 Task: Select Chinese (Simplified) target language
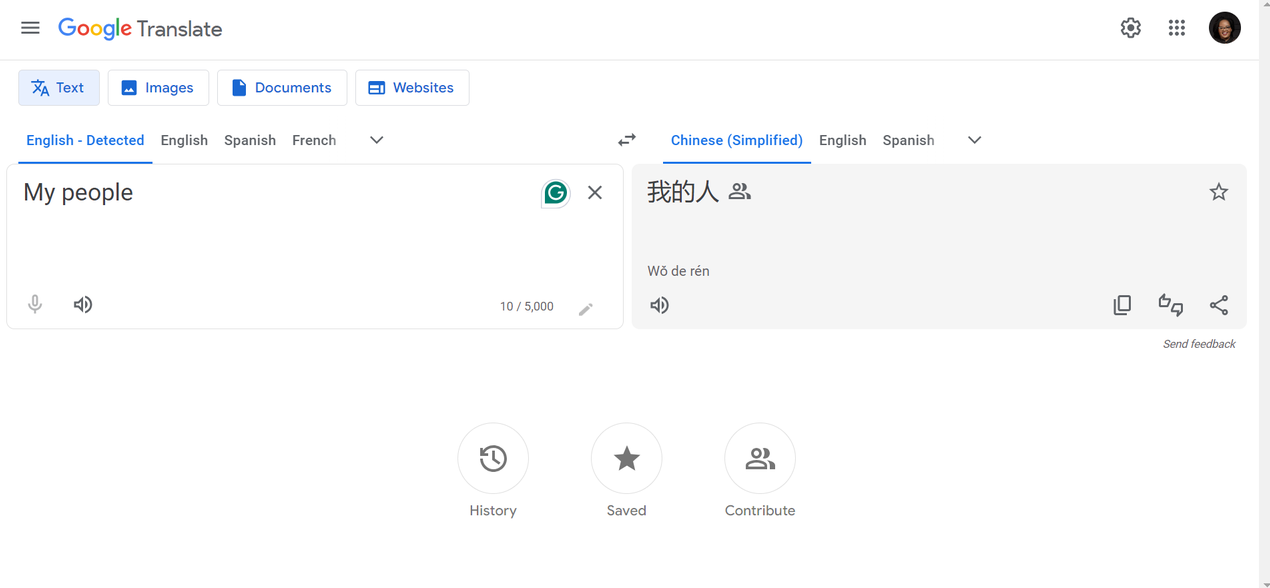pos(737,141)
